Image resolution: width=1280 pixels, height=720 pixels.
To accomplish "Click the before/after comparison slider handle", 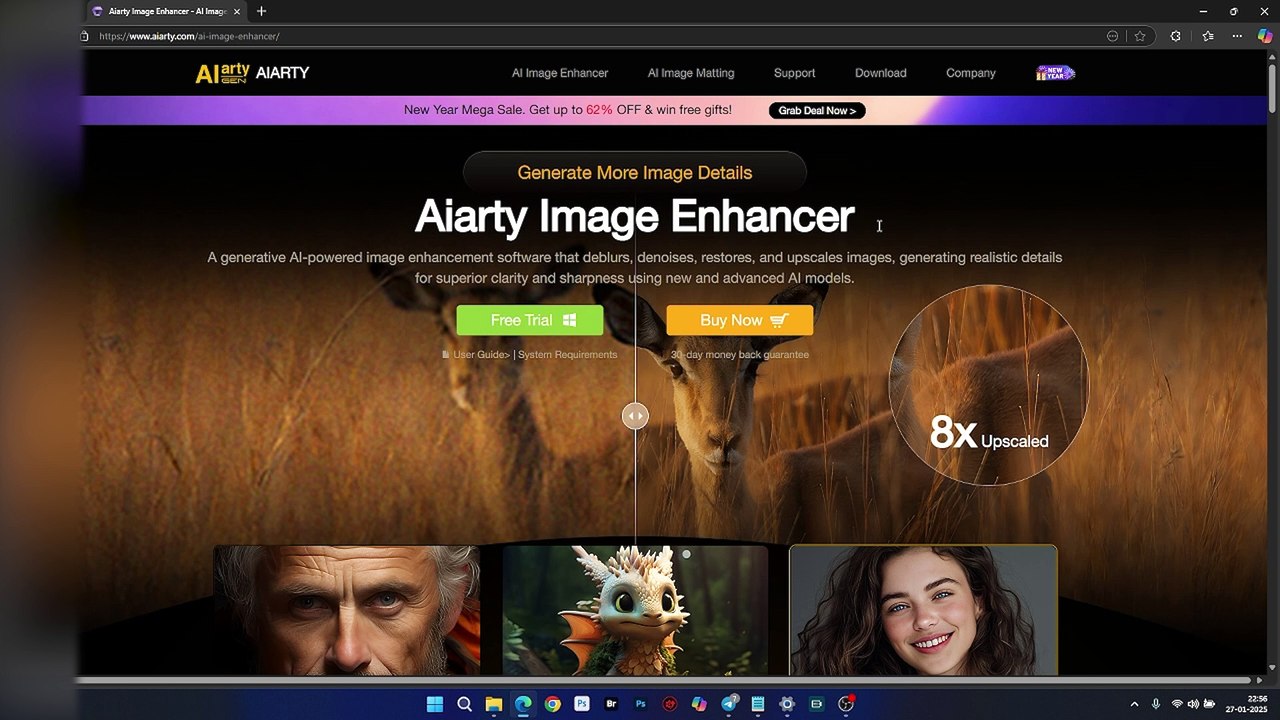I will coord(635,416).
